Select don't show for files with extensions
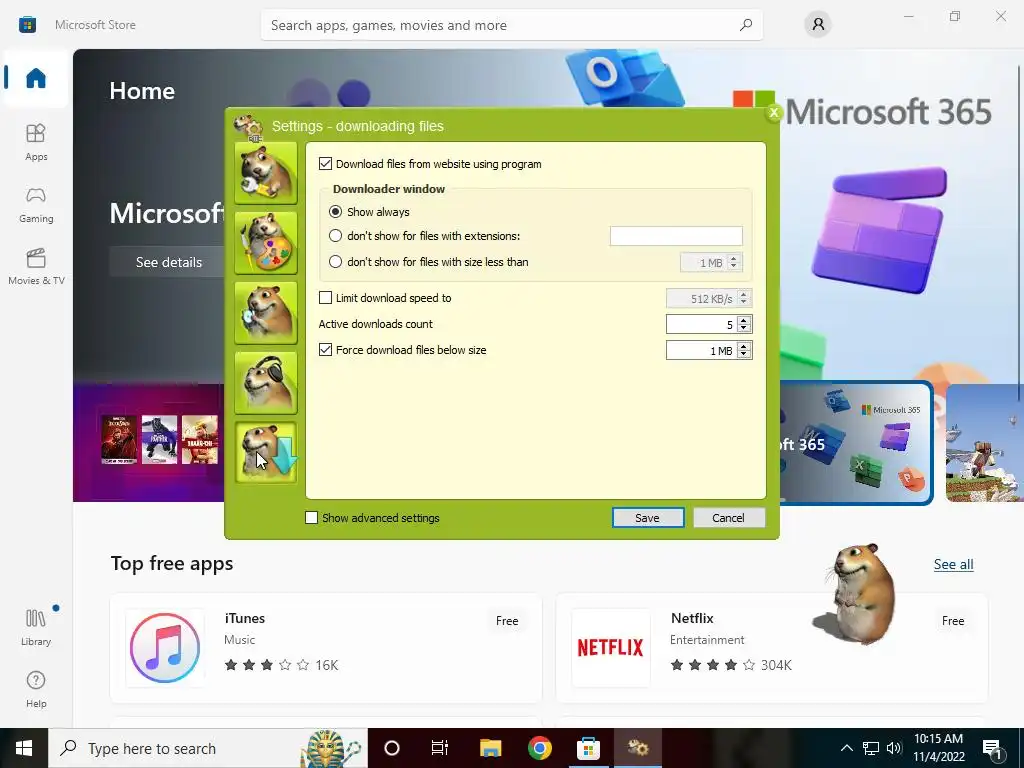 pos(335,236)
